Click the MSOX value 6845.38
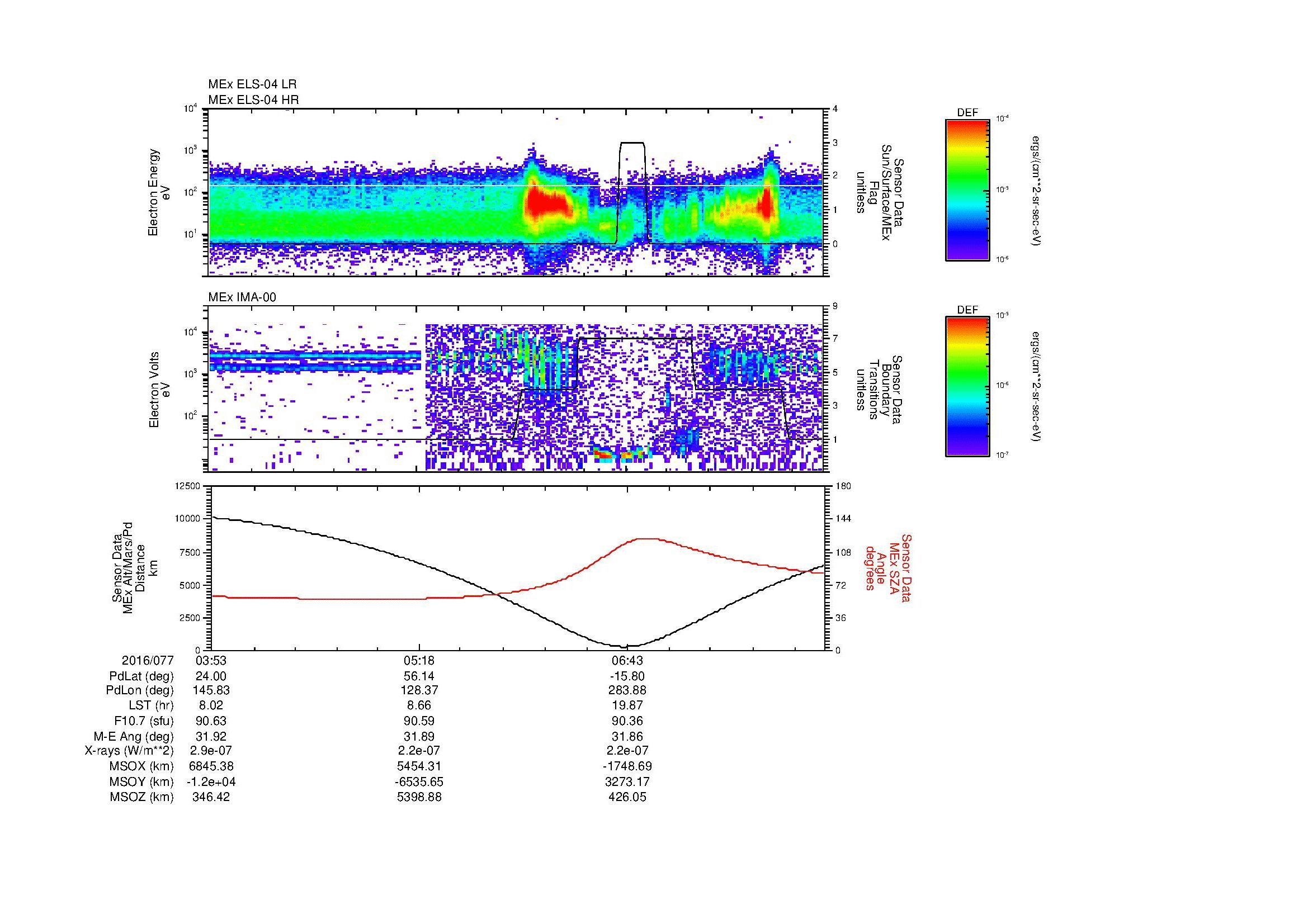1308x924 pixels. [211, 766]
